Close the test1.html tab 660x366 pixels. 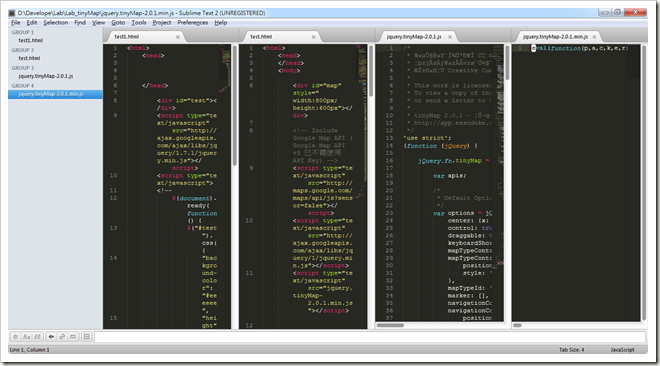(x=178, y=37)
